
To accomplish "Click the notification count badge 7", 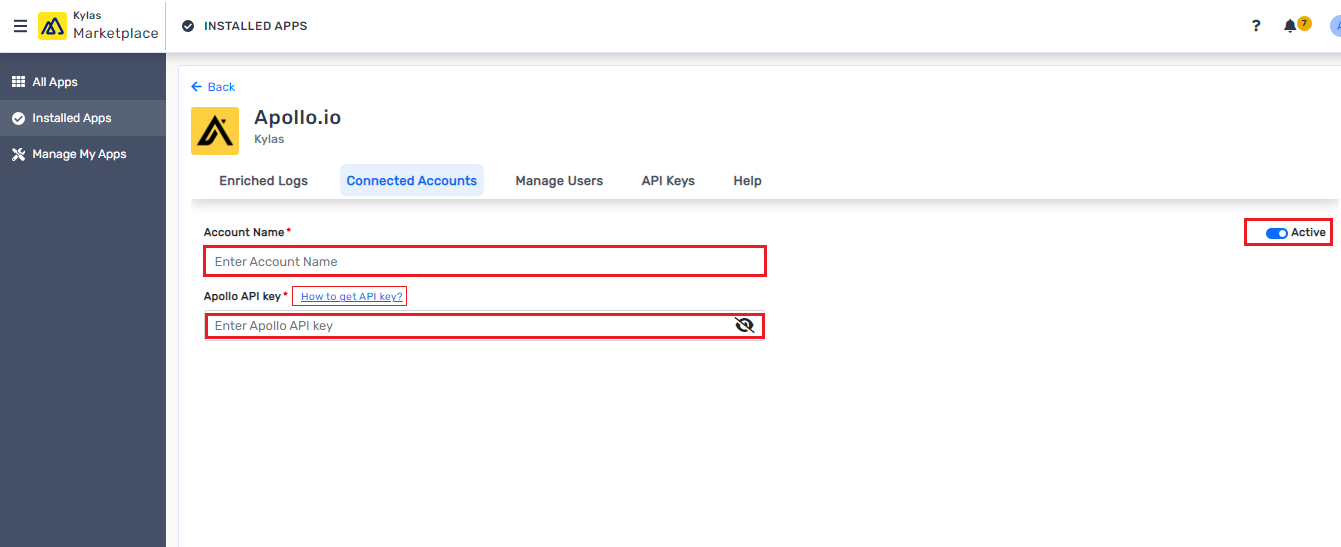I will [1304, 23].
